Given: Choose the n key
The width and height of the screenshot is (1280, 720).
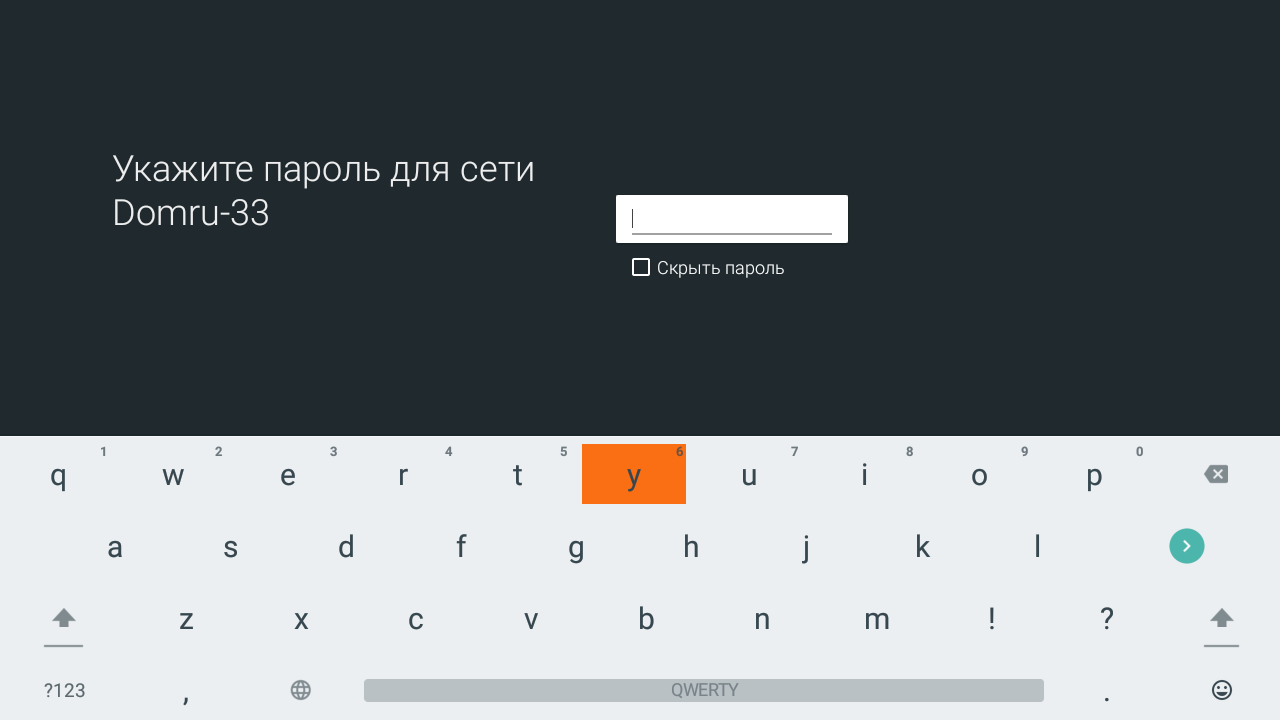Looking at the screenshot, I should (x=762, y=619).
